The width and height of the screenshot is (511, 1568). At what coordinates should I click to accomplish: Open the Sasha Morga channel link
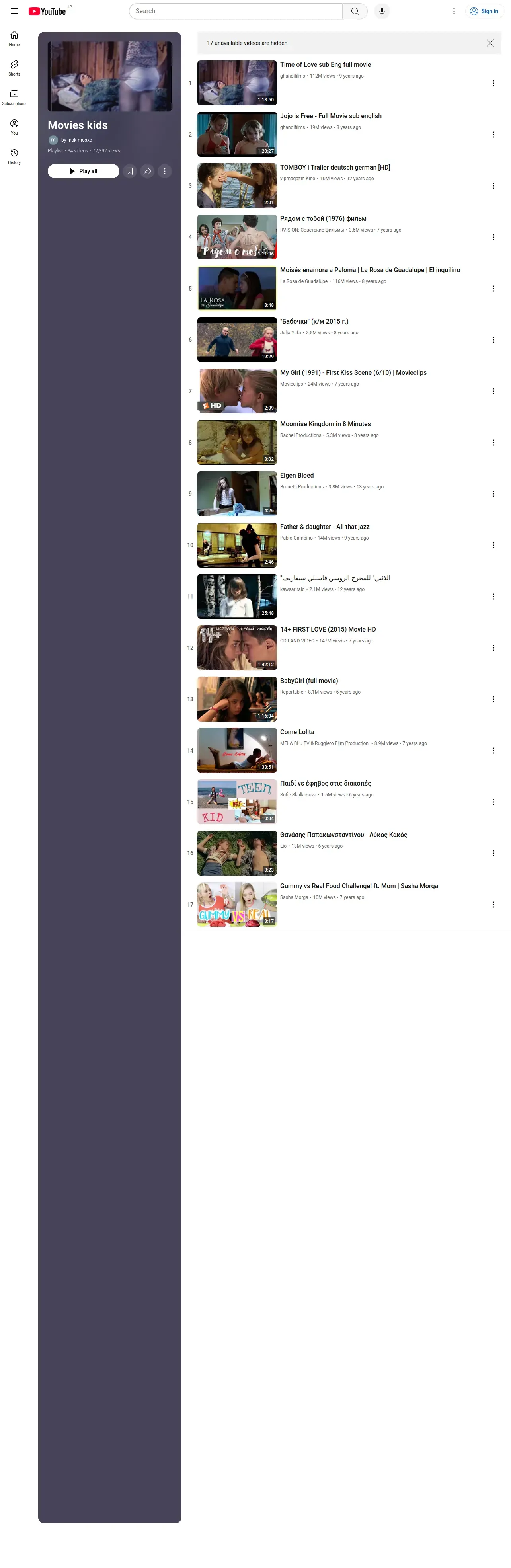(294, 897)
